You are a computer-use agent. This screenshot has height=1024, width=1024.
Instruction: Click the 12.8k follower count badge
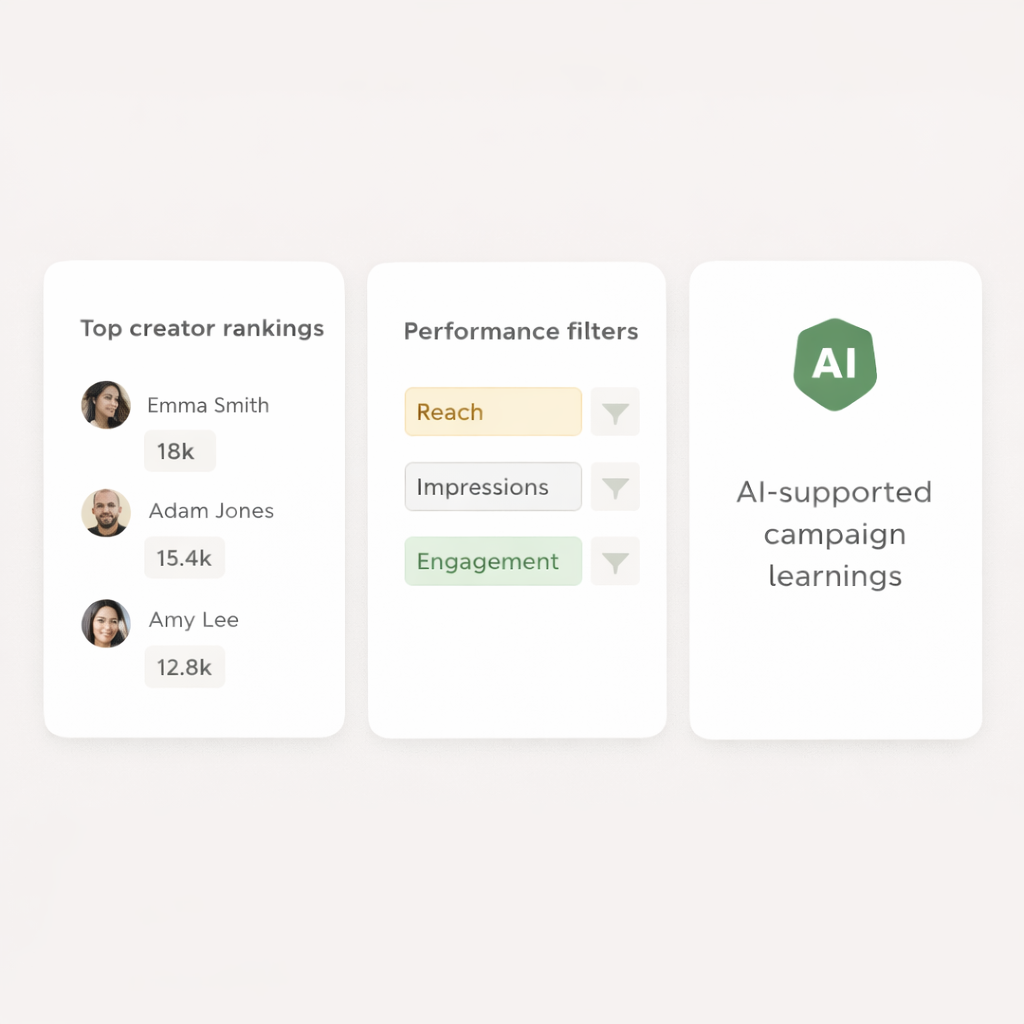click(x=184, y=667)
